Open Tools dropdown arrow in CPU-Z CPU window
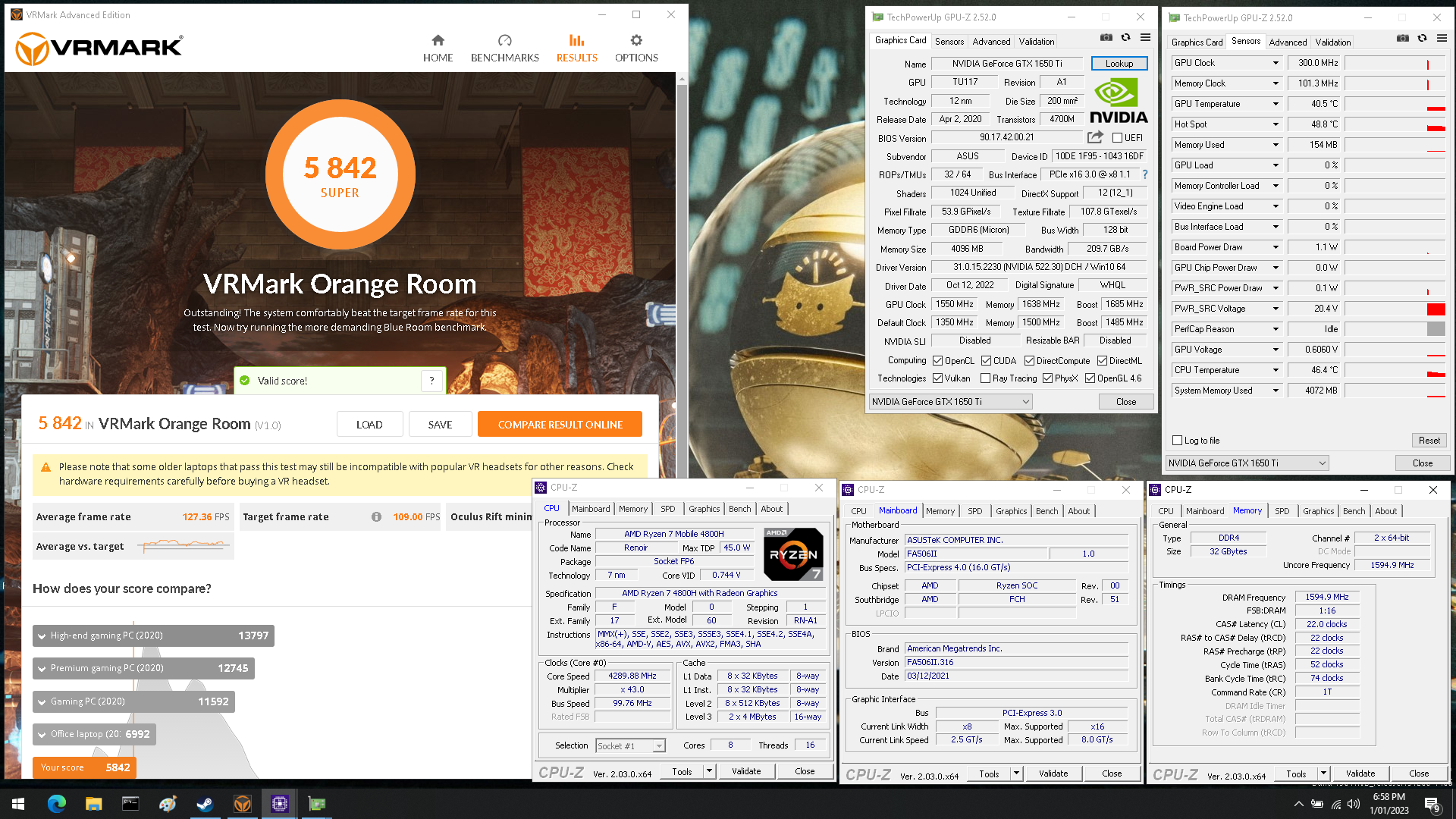 709,771
